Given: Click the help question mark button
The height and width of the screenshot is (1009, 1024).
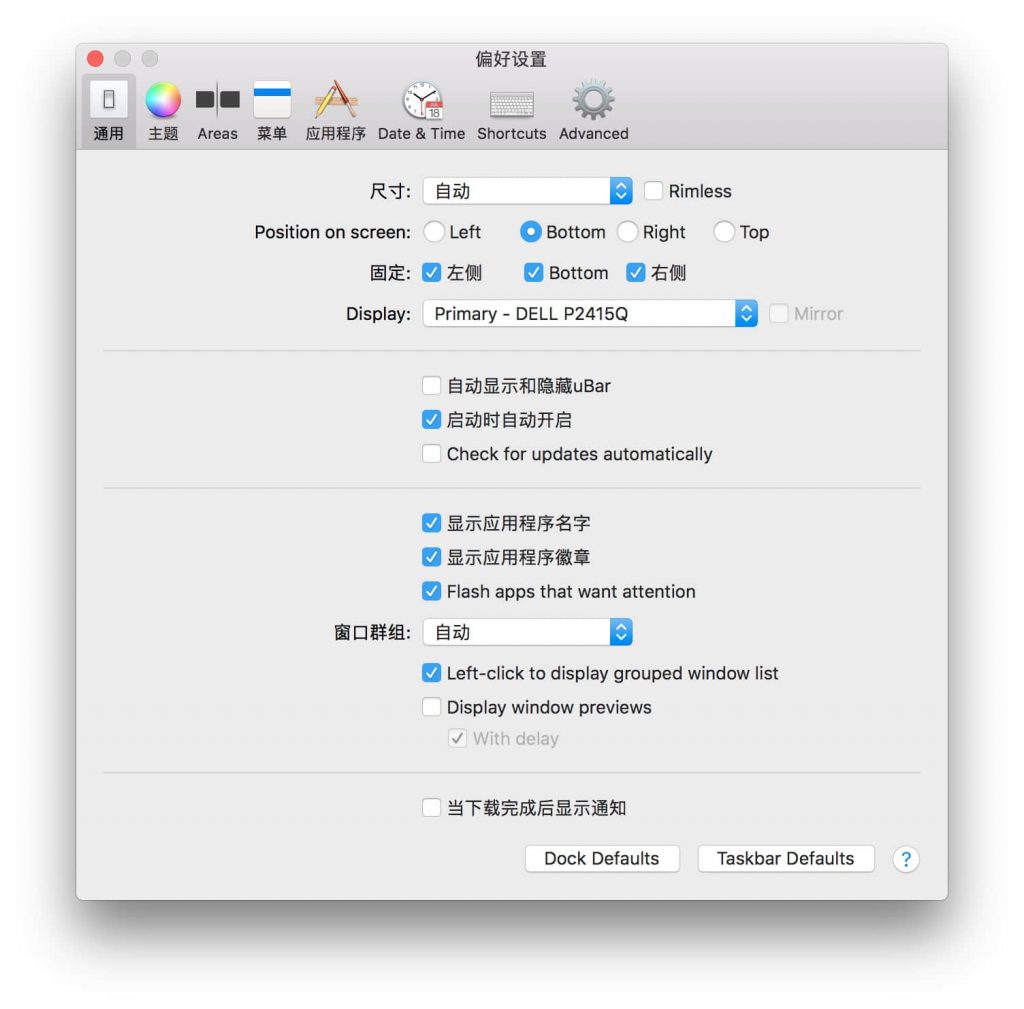Looking at the screenshot, I should click(x=905, y=859).
